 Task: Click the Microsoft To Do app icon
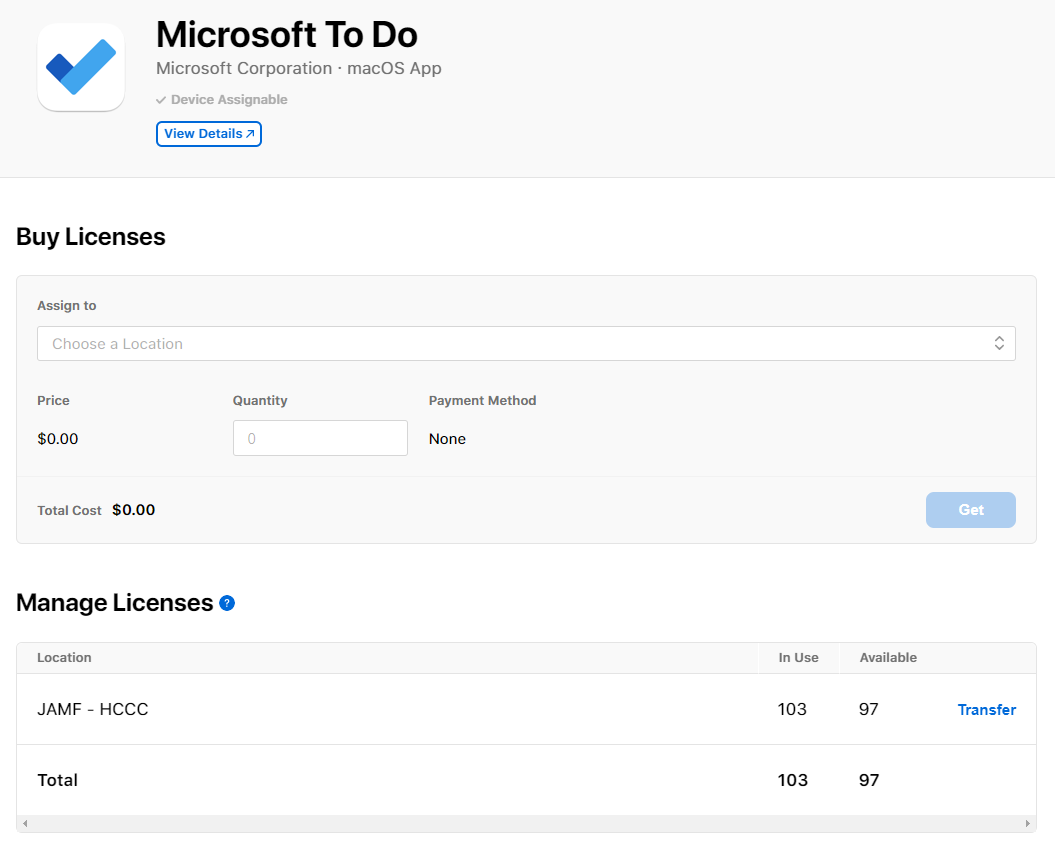81,67
